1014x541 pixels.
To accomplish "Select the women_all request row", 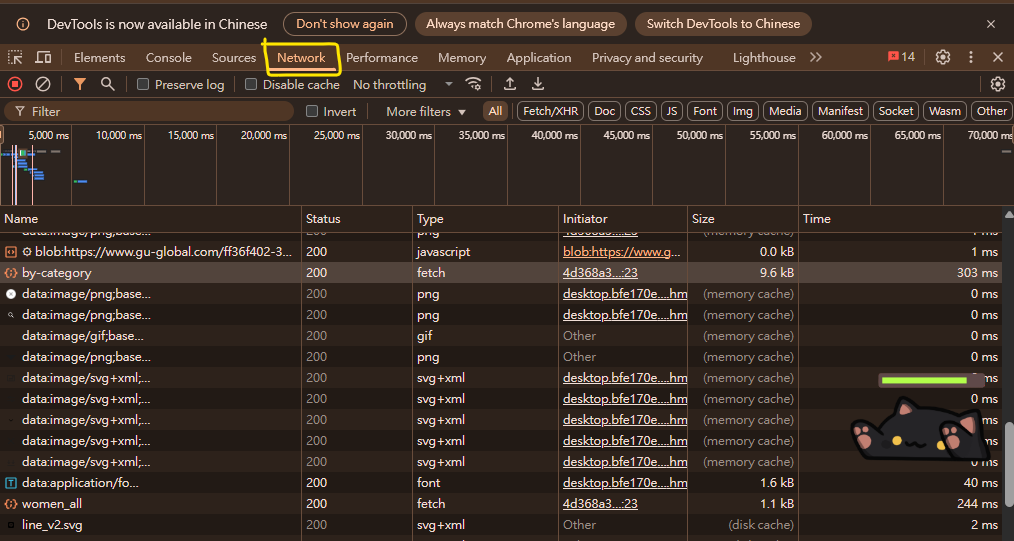I will [x=501, y=504].
